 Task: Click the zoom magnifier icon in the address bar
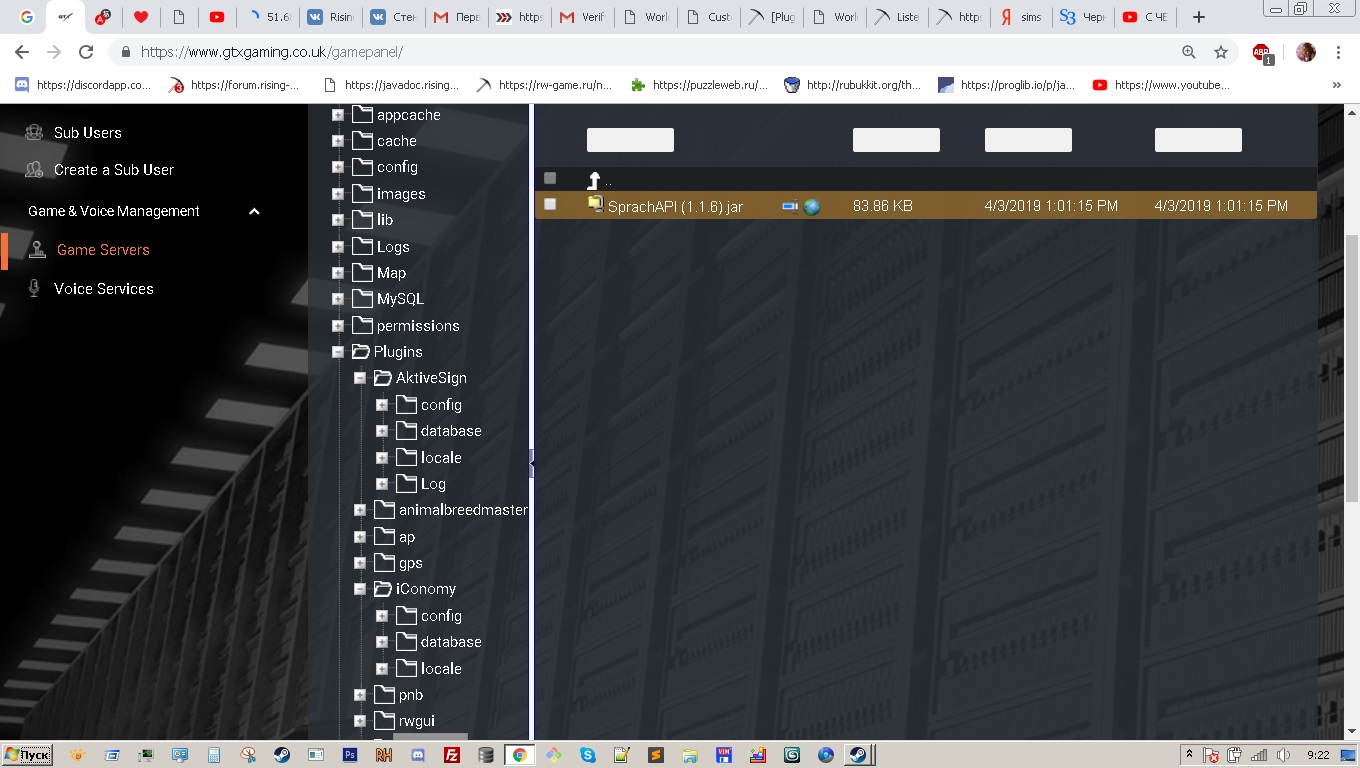1189,52
